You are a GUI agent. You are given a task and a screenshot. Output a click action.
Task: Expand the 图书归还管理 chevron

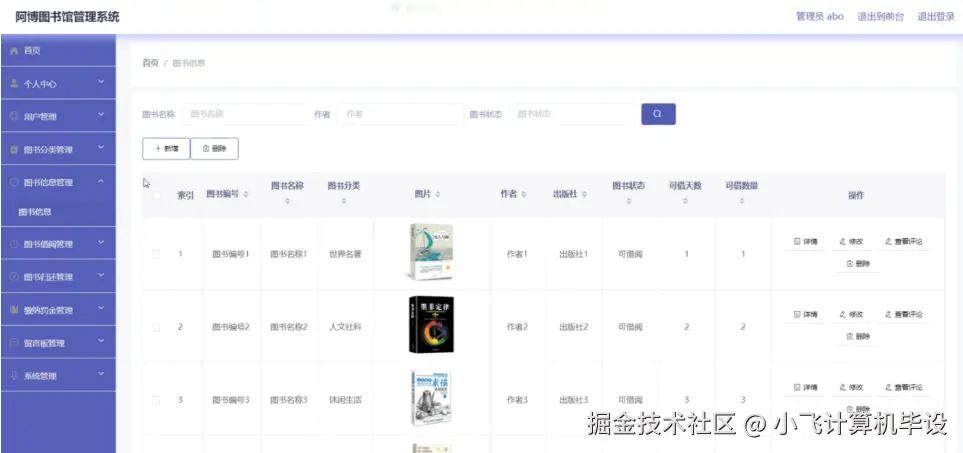[x=101, y=276]
